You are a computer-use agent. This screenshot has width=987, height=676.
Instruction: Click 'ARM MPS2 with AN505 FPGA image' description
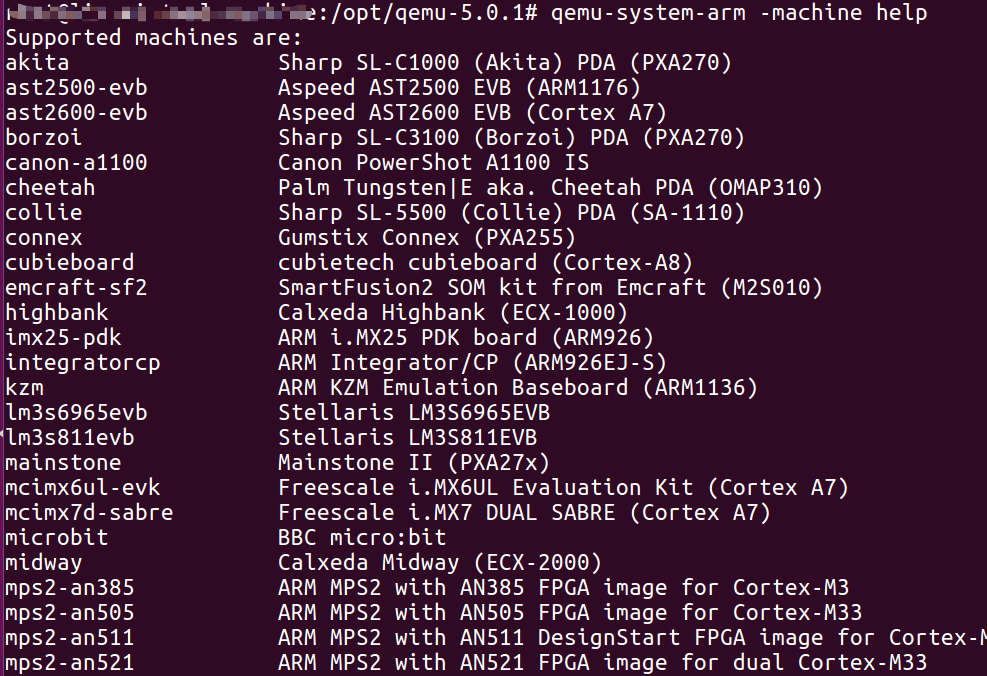pos(473,613)
